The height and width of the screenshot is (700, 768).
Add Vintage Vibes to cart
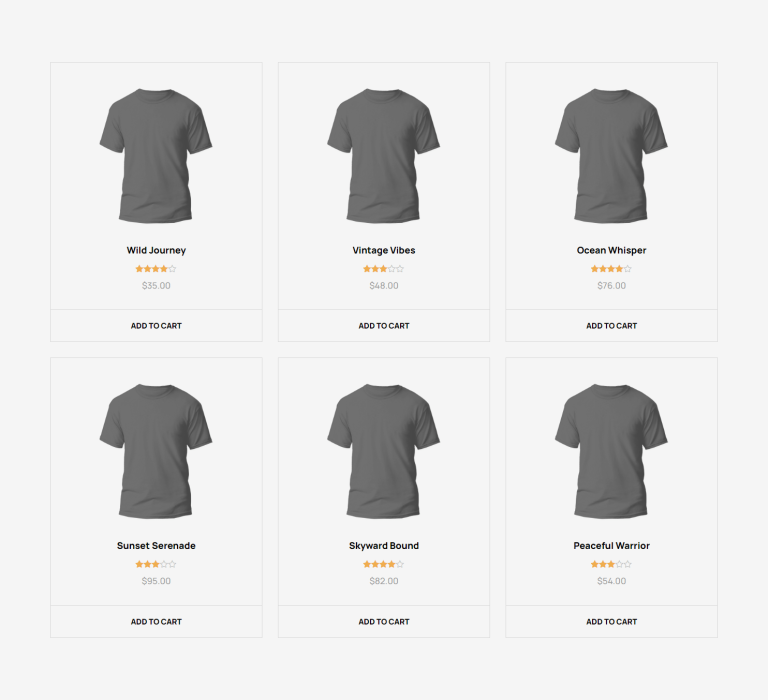[384, 326]
